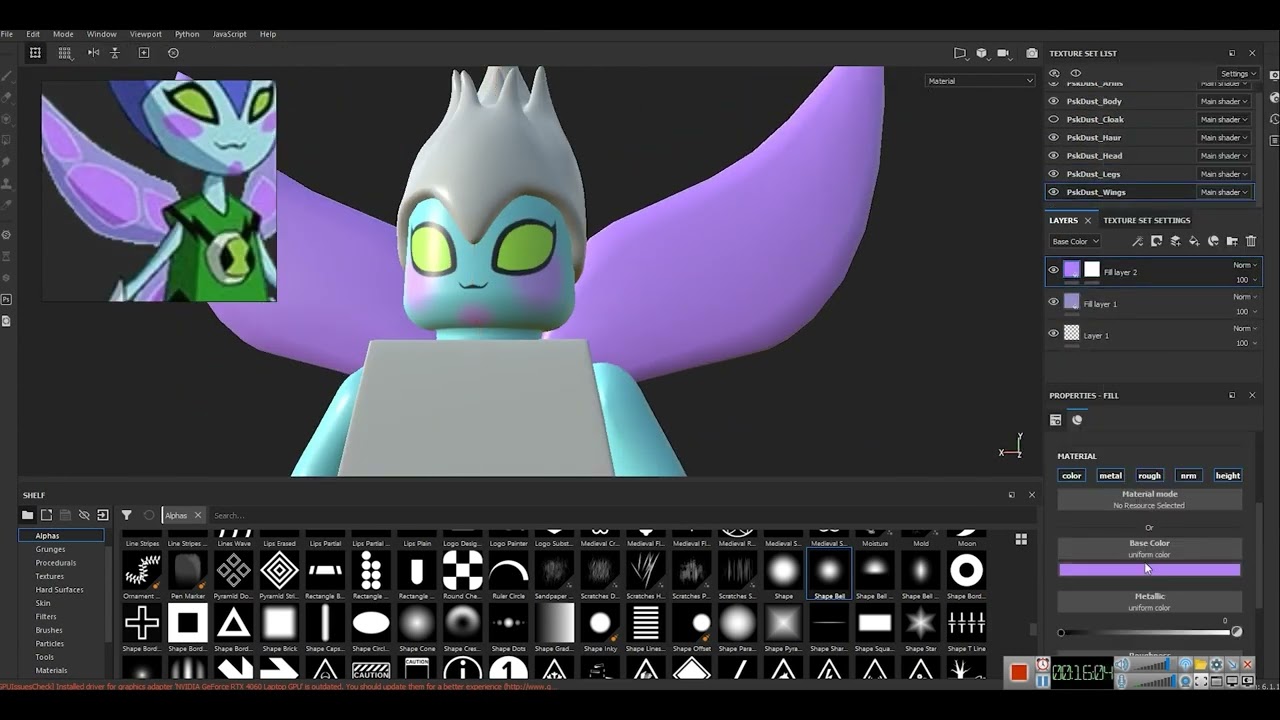Viewport: 1280px width, 720px height.
Task: Toggle the metal channel button
Action: [x=1111, y=476]
